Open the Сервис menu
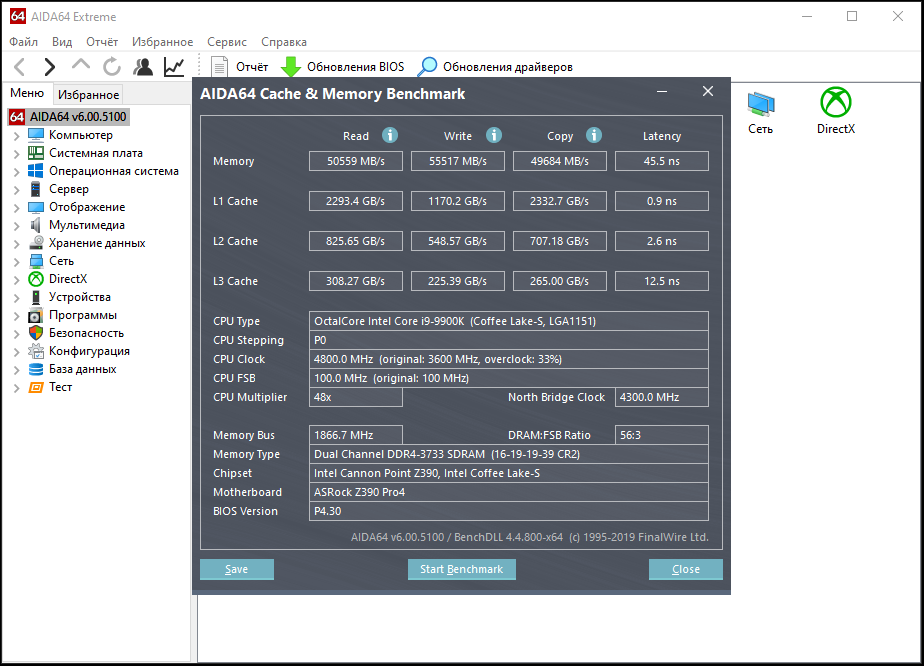This screenshot has height=666, width=924. click(227, 42)
